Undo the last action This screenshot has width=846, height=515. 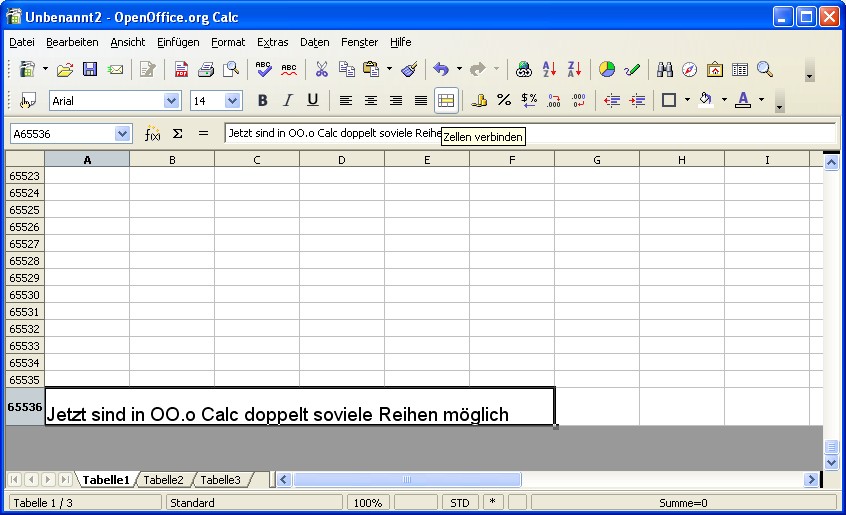[441, 70]
